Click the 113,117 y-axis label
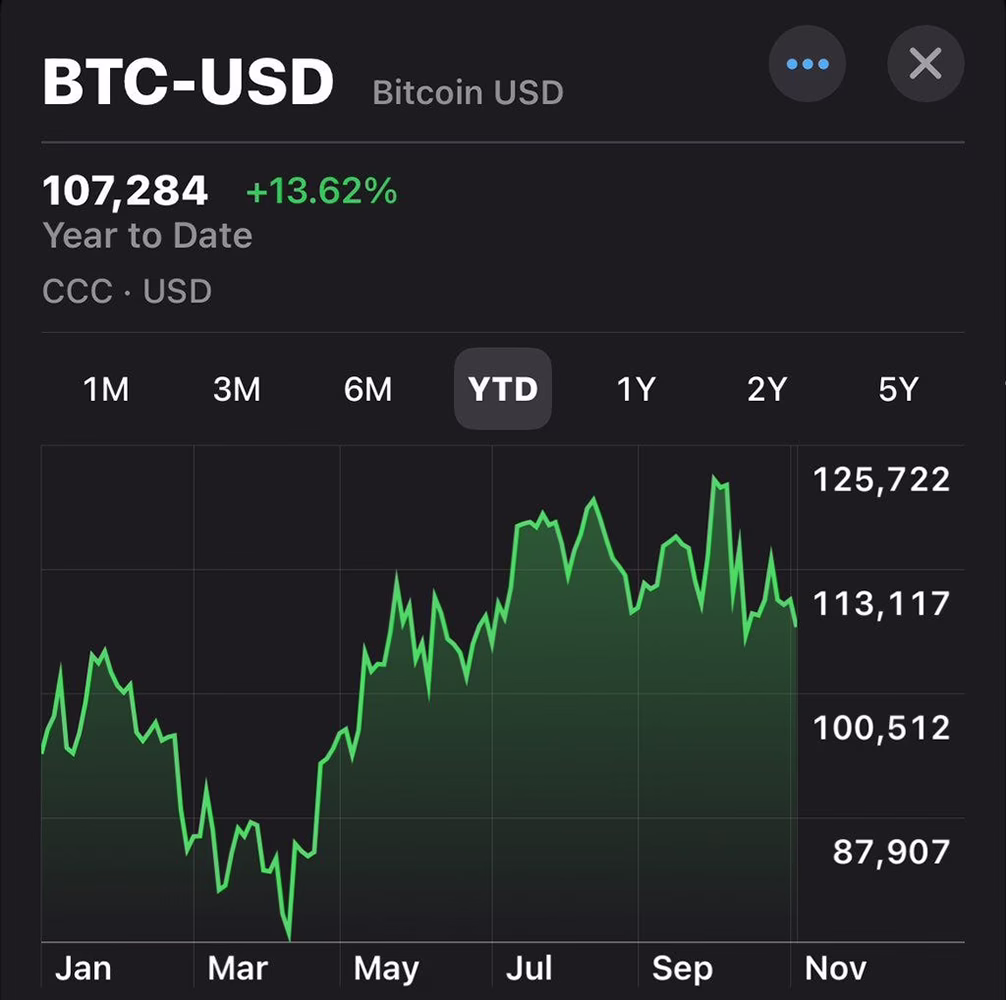This screenshot has height=1000, width=1006. click(x=881, y=604)
